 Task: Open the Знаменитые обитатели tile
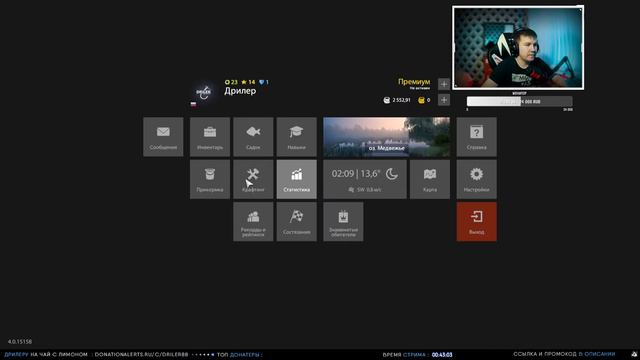(x=343, y=222)
